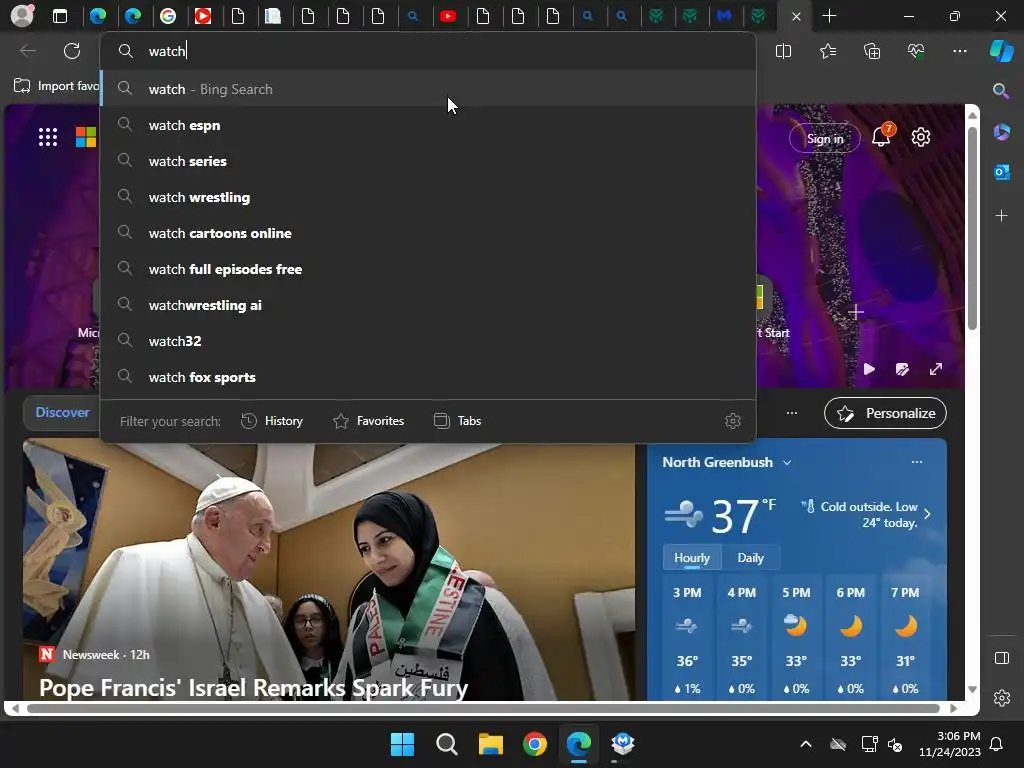Open the Import favorites bookmark item
Screen dimensions: 1024x768
click(57, 86)
